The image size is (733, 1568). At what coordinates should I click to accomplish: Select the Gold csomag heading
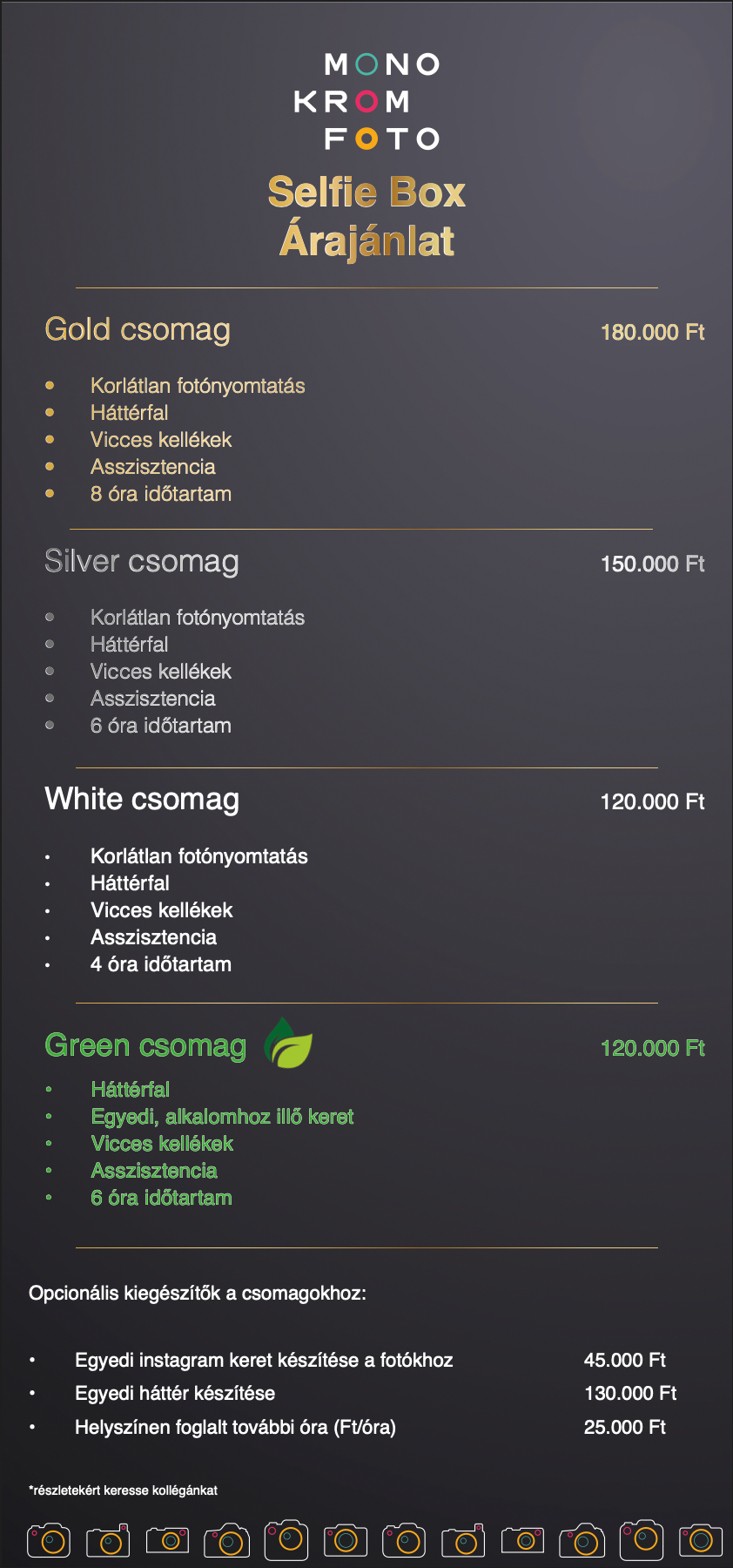pos(138,330)
